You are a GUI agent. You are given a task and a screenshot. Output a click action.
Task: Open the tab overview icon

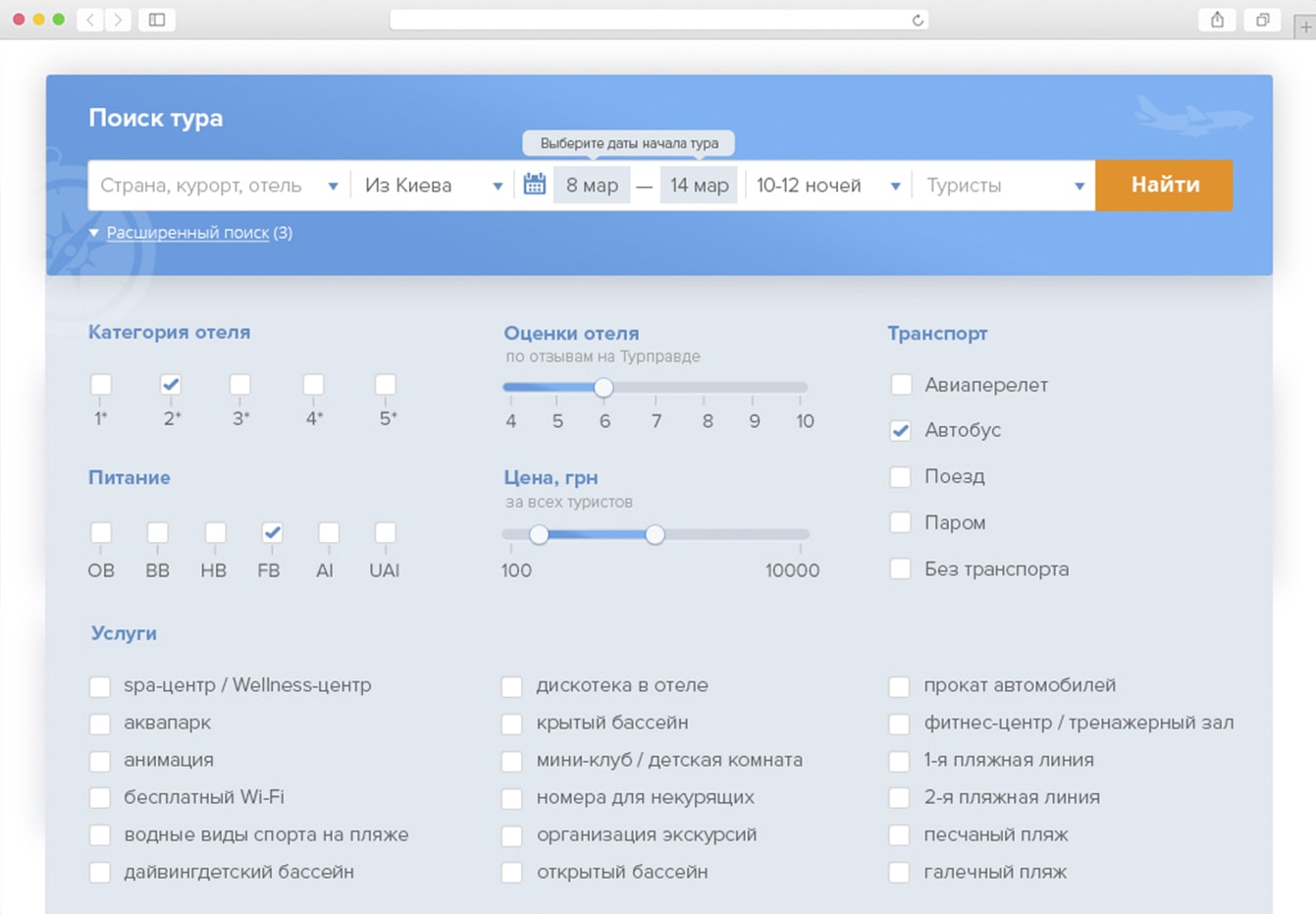point(1263,20)
